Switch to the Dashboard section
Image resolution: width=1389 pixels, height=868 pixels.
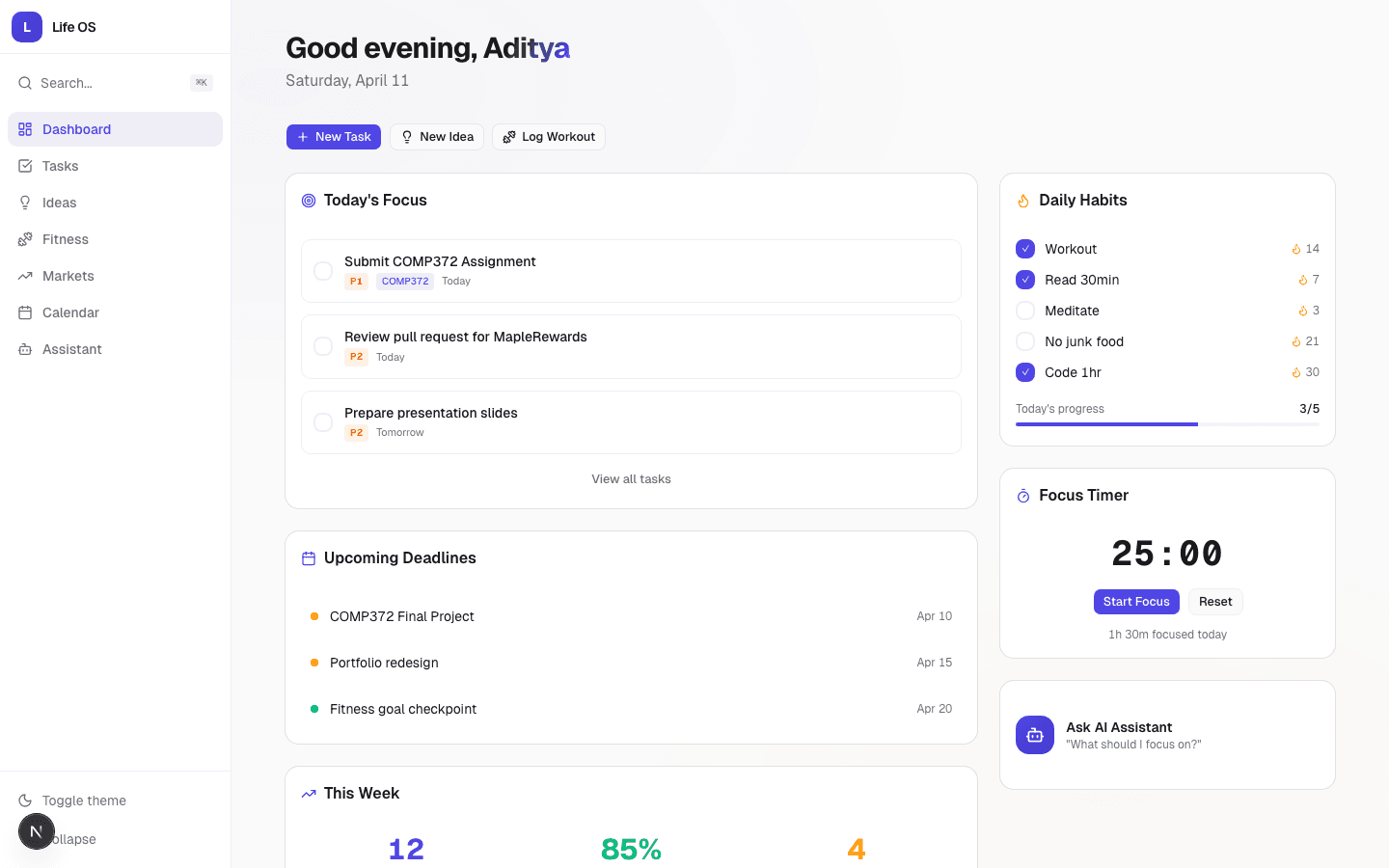76,129
